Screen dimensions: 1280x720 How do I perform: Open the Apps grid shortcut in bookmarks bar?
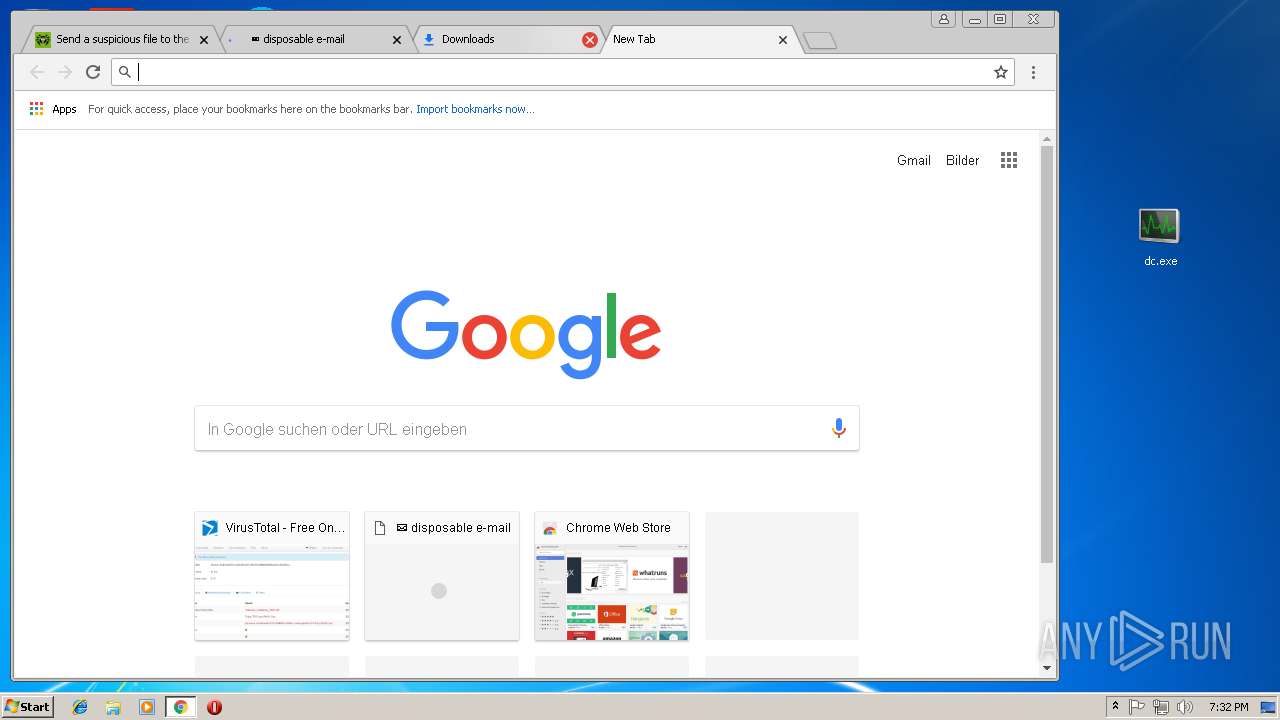pos(36,109)
